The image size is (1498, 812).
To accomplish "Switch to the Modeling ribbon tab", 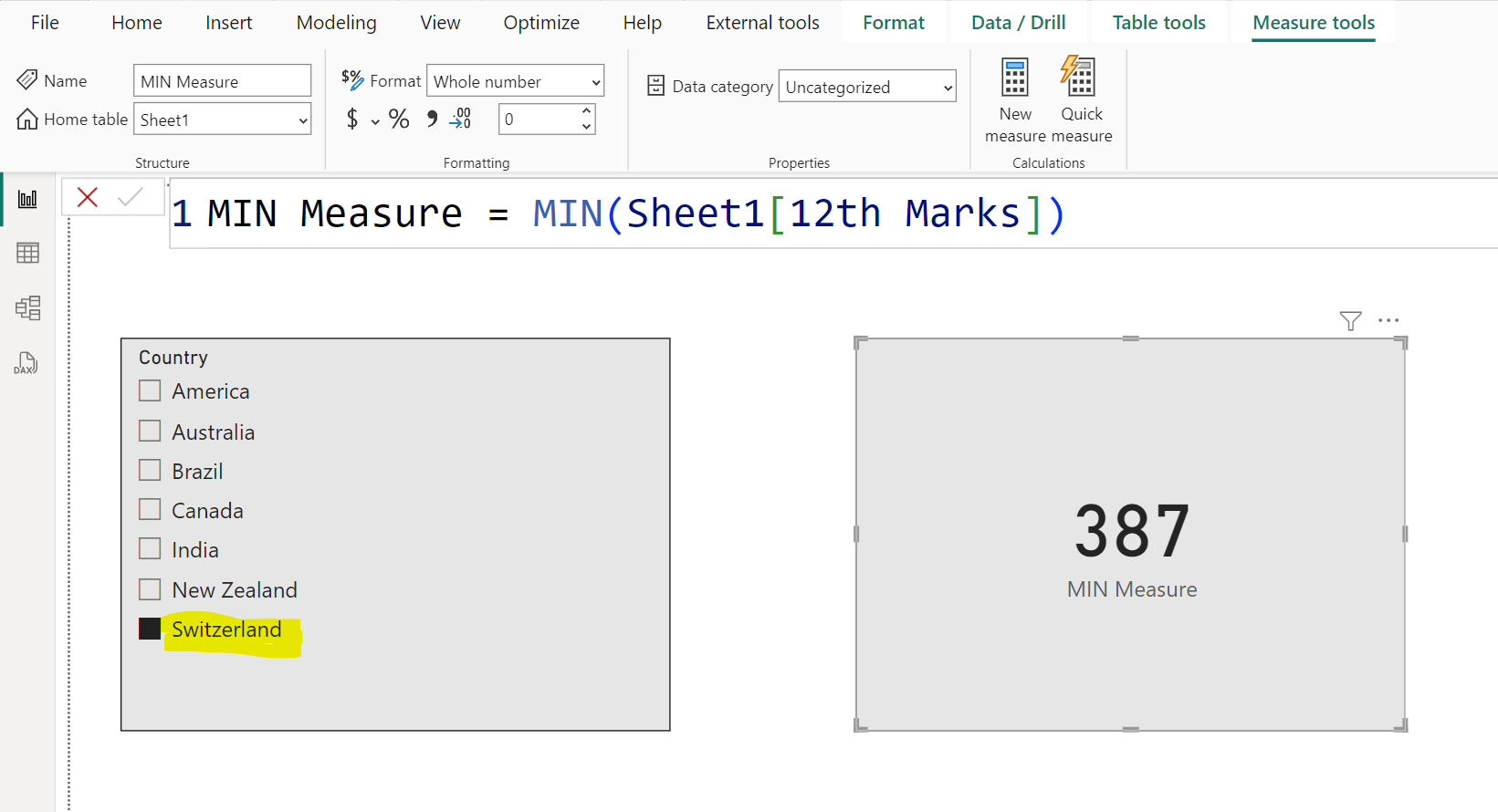I will (336, 23).
